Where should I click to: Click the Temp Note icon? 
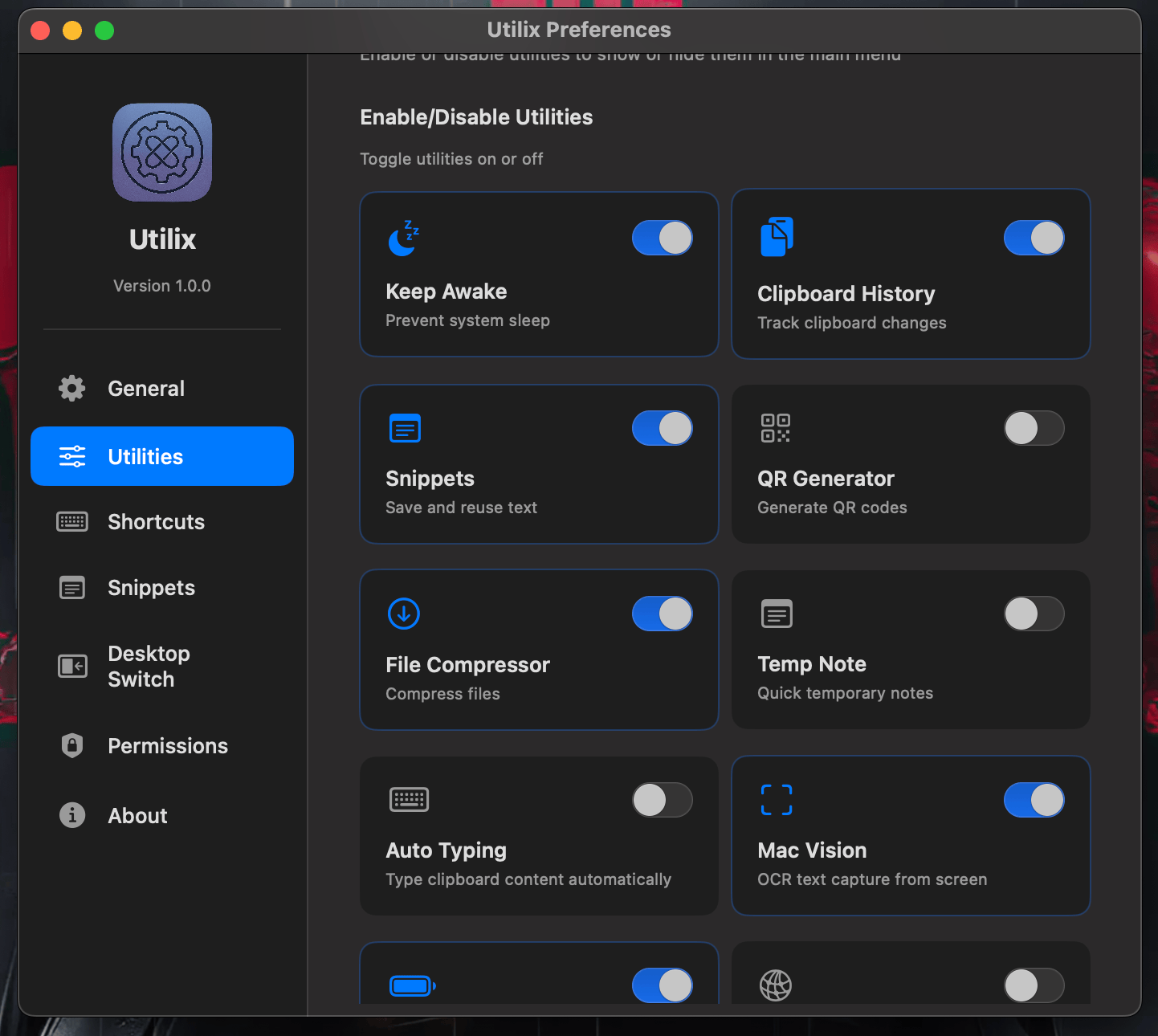tap(777, 614)
